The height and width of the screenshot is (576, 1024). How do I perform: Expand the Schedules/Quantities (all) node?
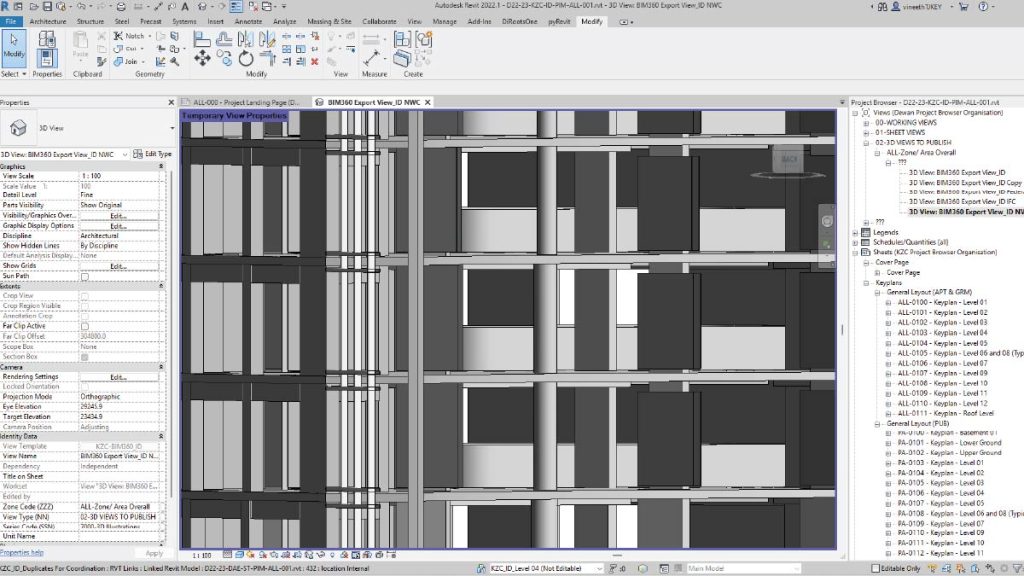(x=855, y=242)
